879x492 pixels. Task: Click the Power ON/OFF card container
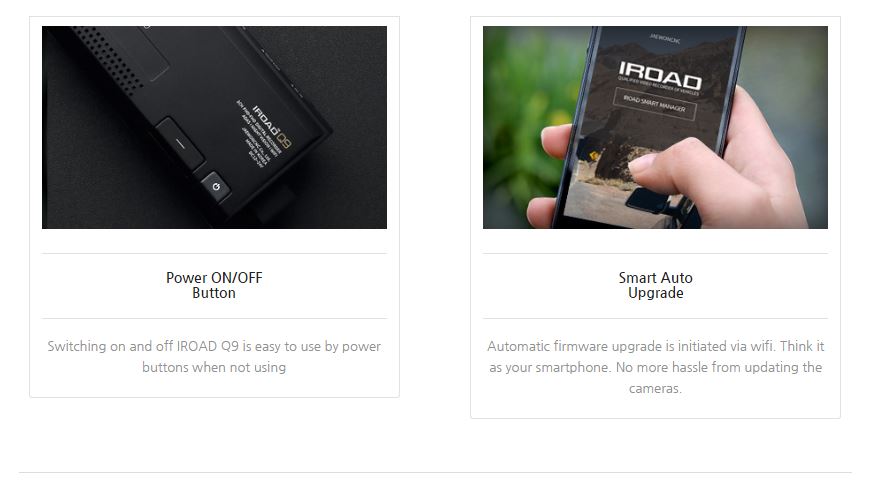click(x=214, y=207)
